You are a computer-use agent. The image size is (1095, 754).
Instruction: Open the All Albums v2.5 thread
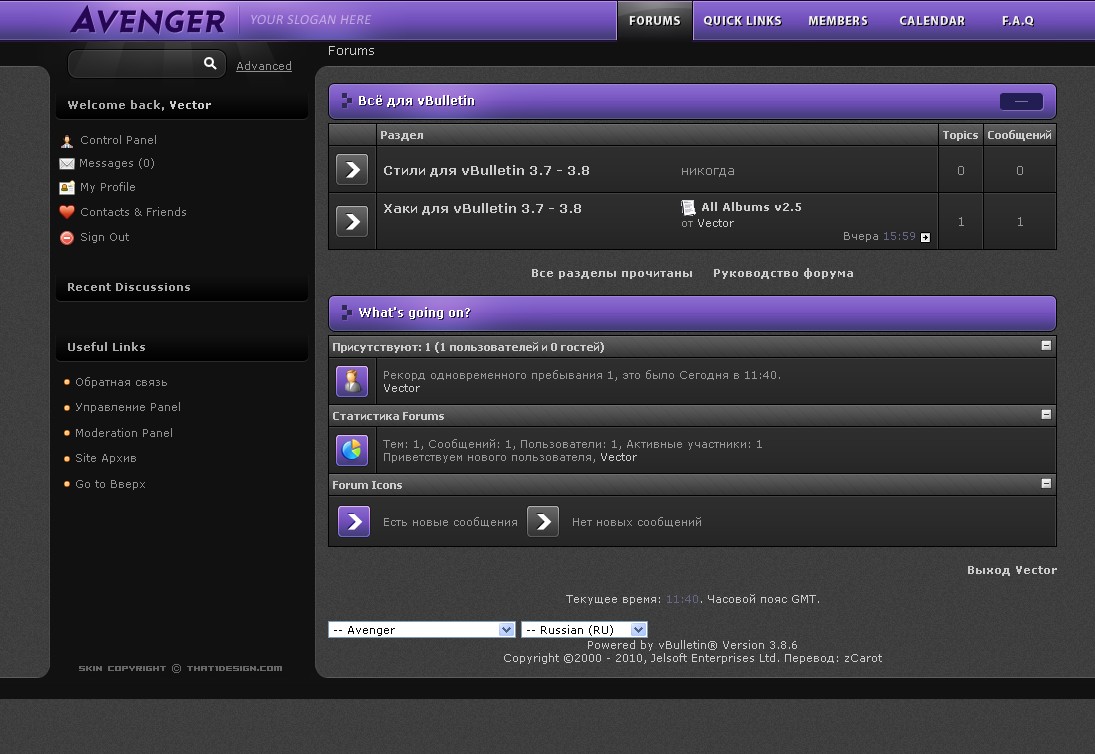751,207
